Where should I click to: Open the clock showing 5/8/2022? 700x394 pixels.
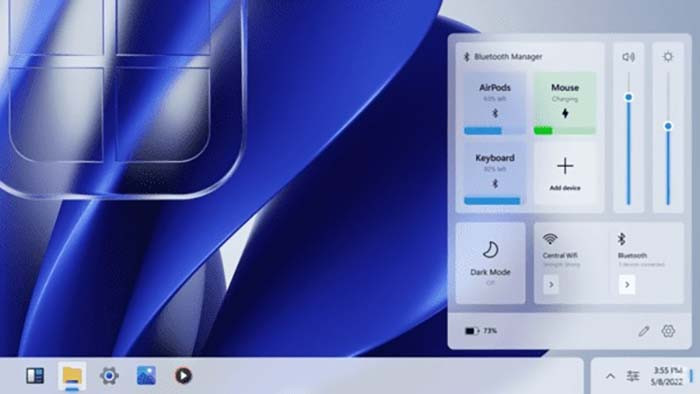[667, 376]
